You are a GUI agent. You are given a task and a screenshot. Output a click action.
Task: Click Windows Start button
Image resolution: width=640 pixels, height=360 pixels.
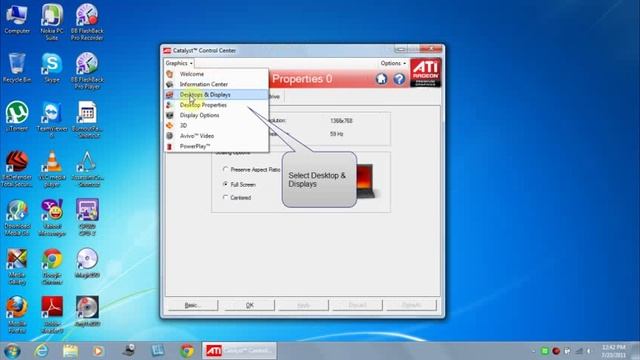pos(12,351)
